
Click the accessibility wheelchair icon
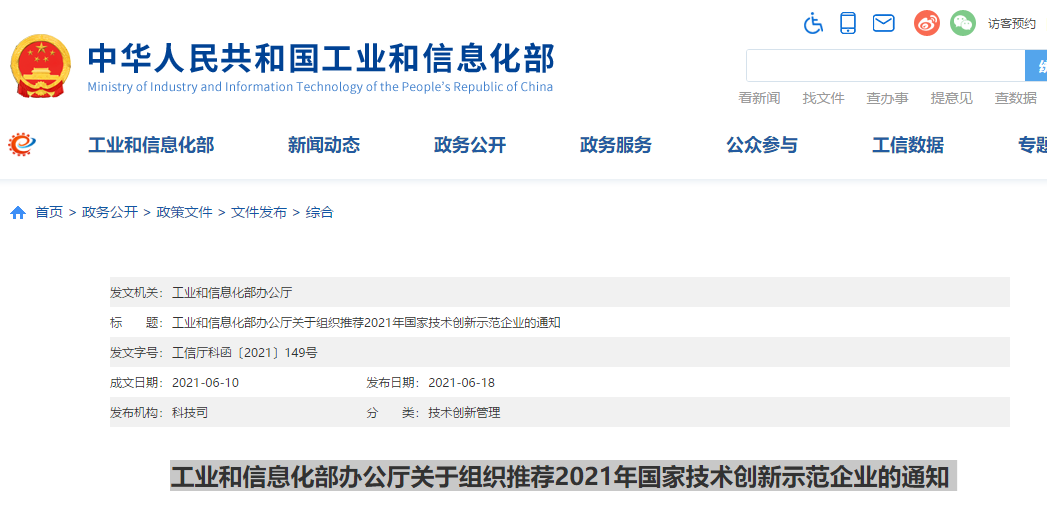814,23
